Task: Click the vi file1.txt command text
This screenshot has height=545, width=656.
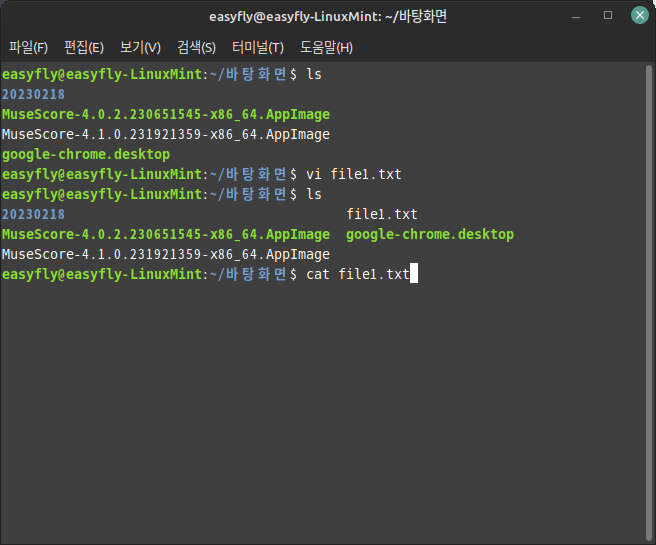Action: pyautogui.click(x=354, y=174)
